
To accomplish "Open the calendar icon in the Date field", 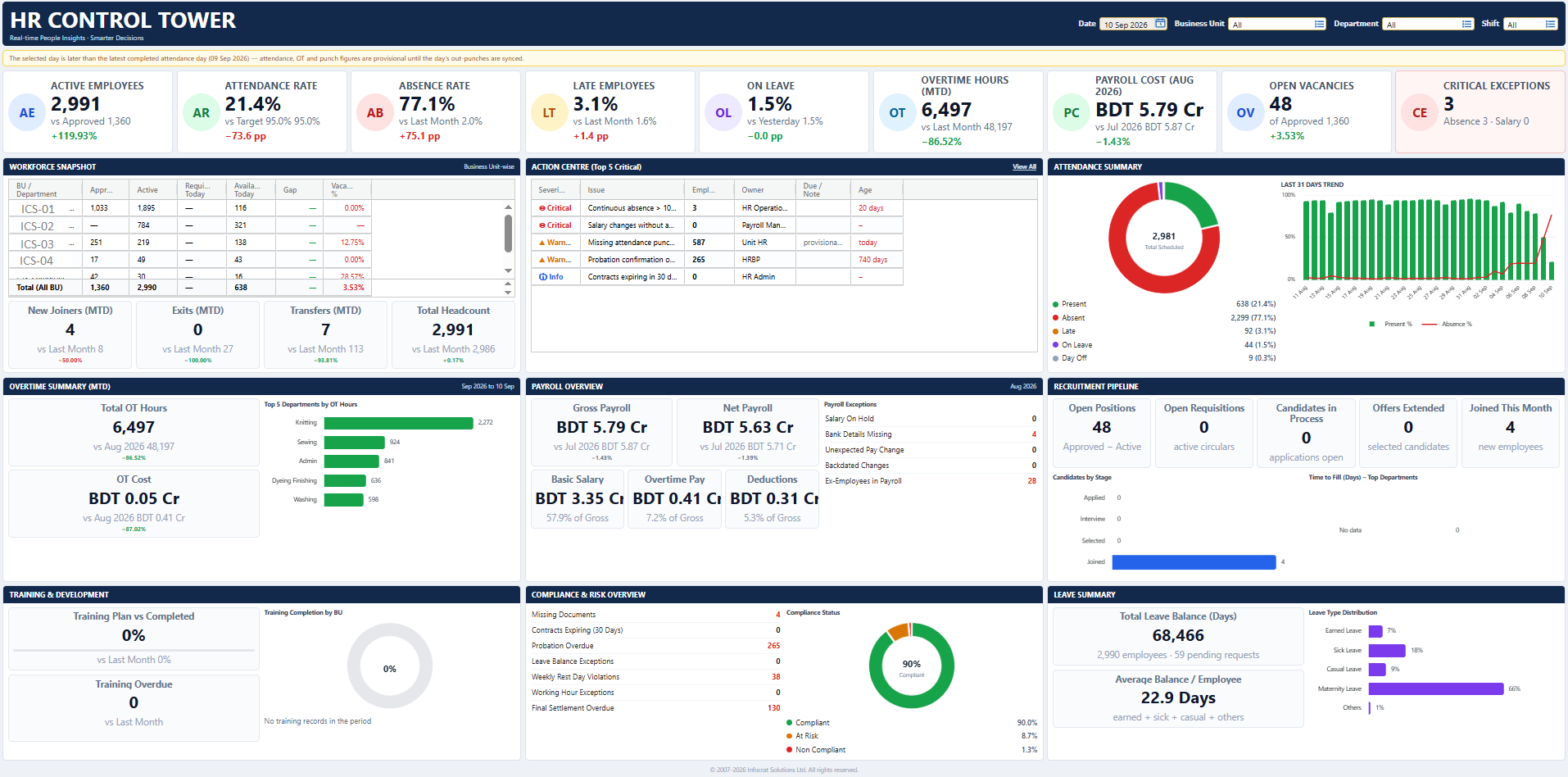I will [1160, 24].
